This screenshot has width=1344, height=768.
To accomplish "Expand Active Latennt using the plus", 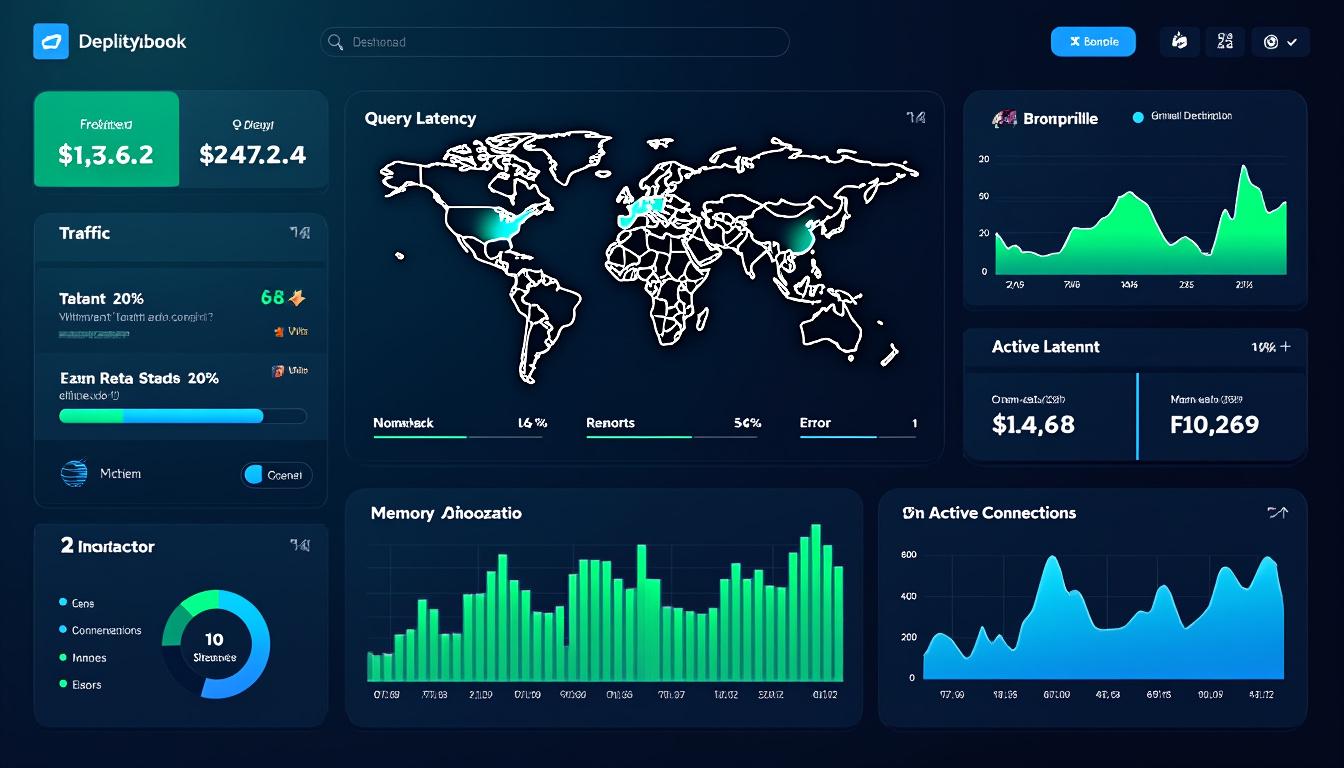I will tap(1285, 347).
